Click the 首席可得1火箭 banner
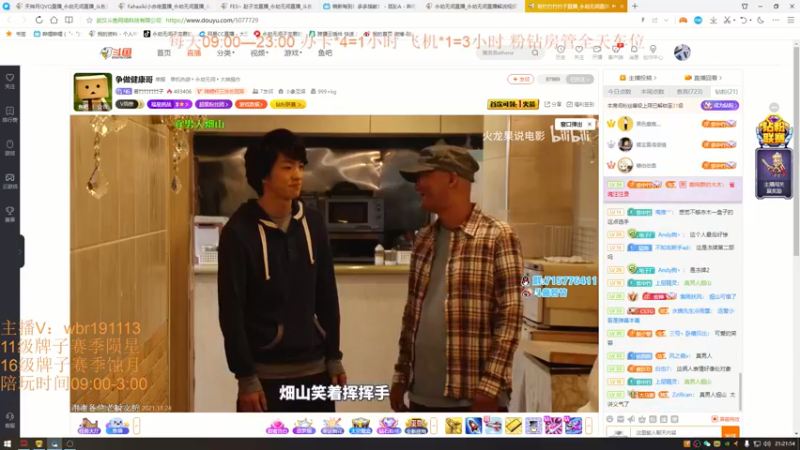800x450 pixels. (513, 104)
